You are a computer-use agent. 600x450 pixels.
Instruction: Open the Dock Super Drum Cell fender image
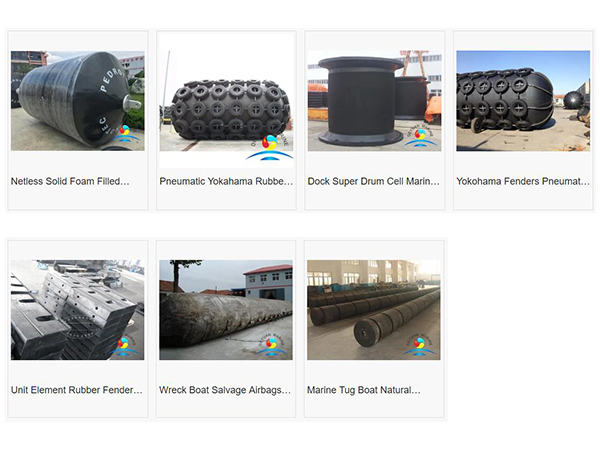pyautogui.click(x=375, y=101)
